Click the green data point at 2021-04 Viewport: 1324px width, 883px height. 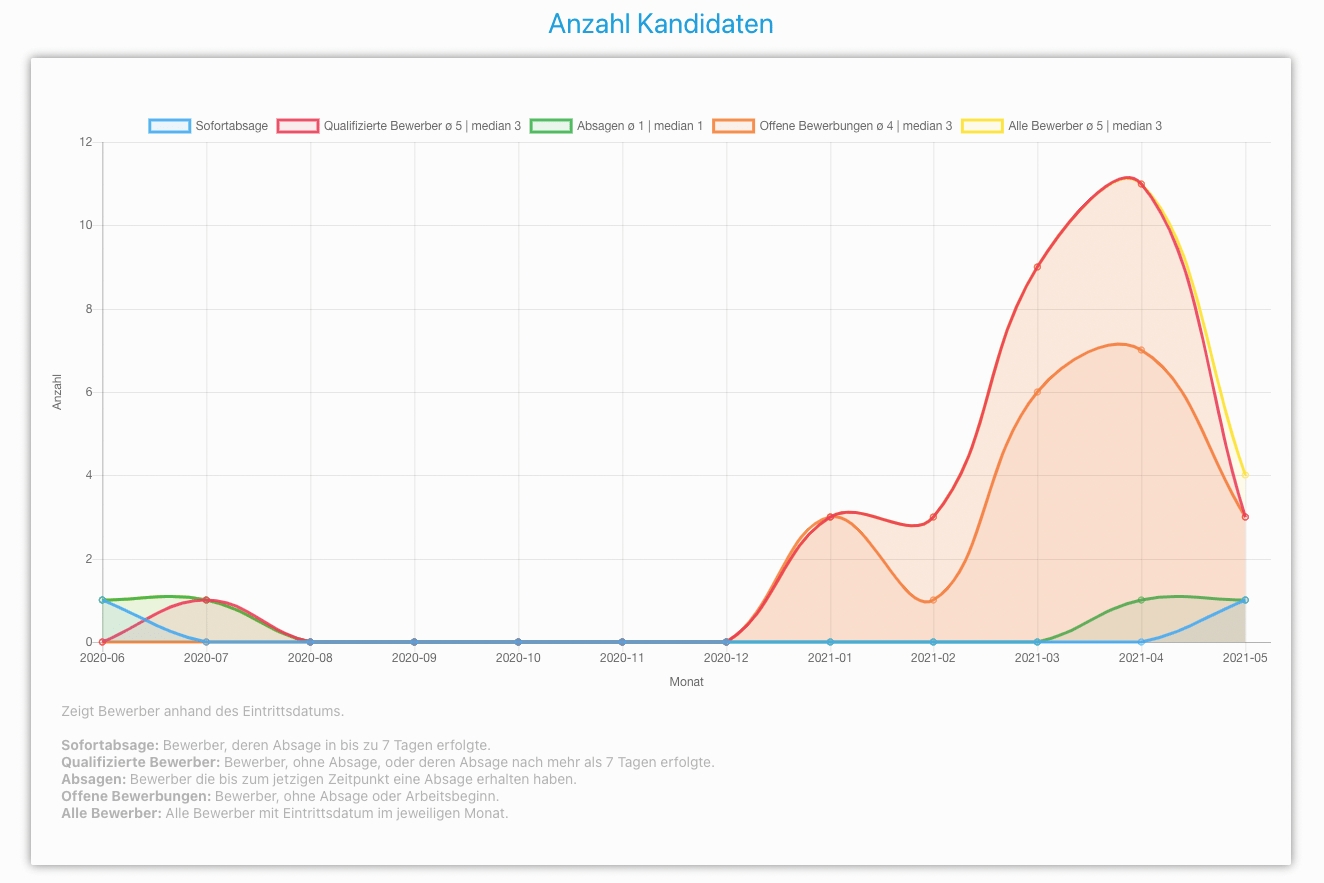(x=1141, y=600)
